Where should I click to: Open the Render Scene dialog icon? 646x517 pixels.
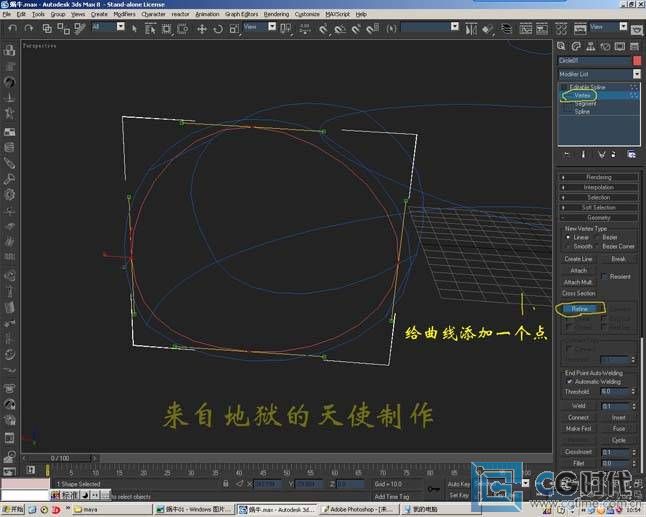coord(580,29)
